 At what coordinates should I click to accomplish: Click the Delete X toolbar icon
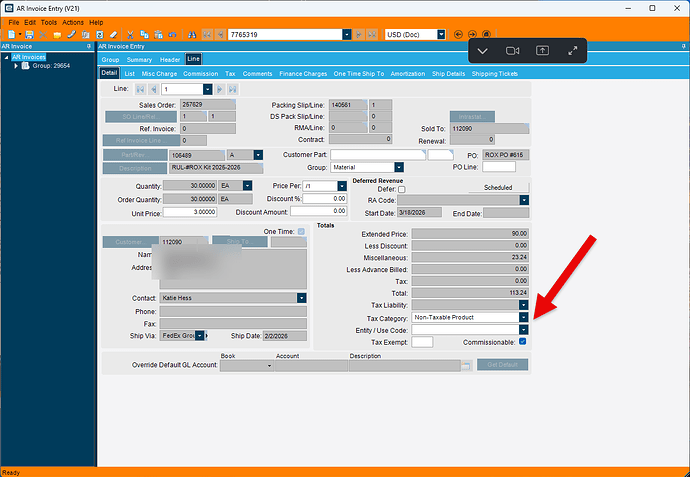[43, 34]
